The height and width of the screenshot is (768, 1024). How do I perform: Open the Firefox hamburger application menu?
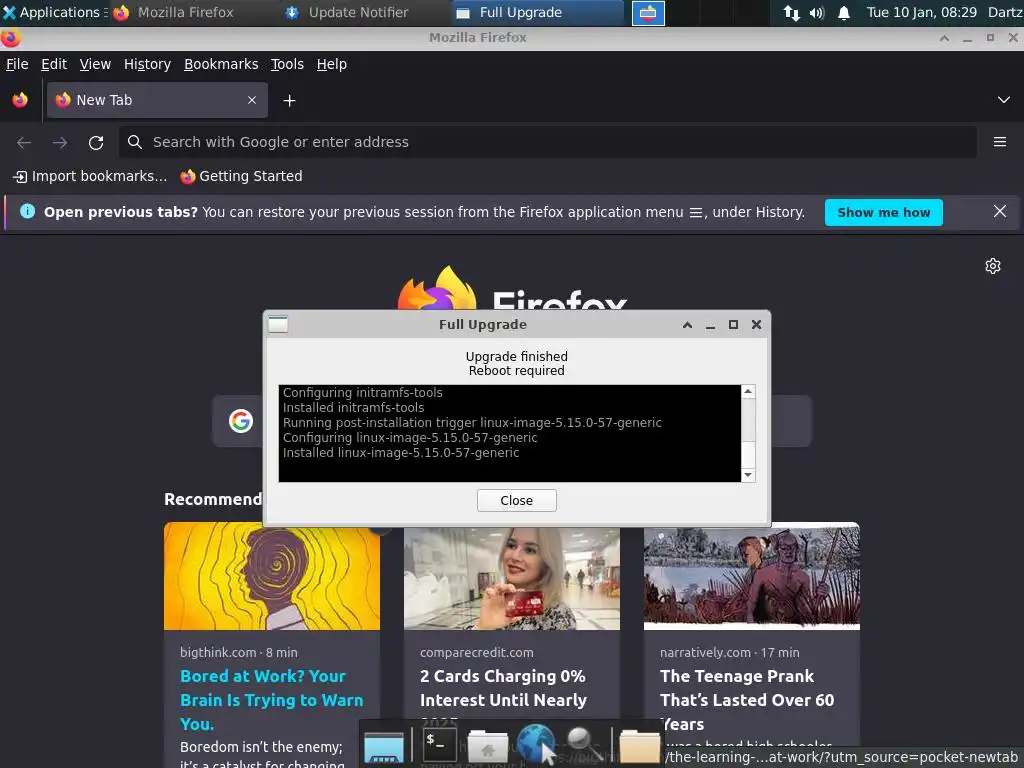coord(1000,142)
